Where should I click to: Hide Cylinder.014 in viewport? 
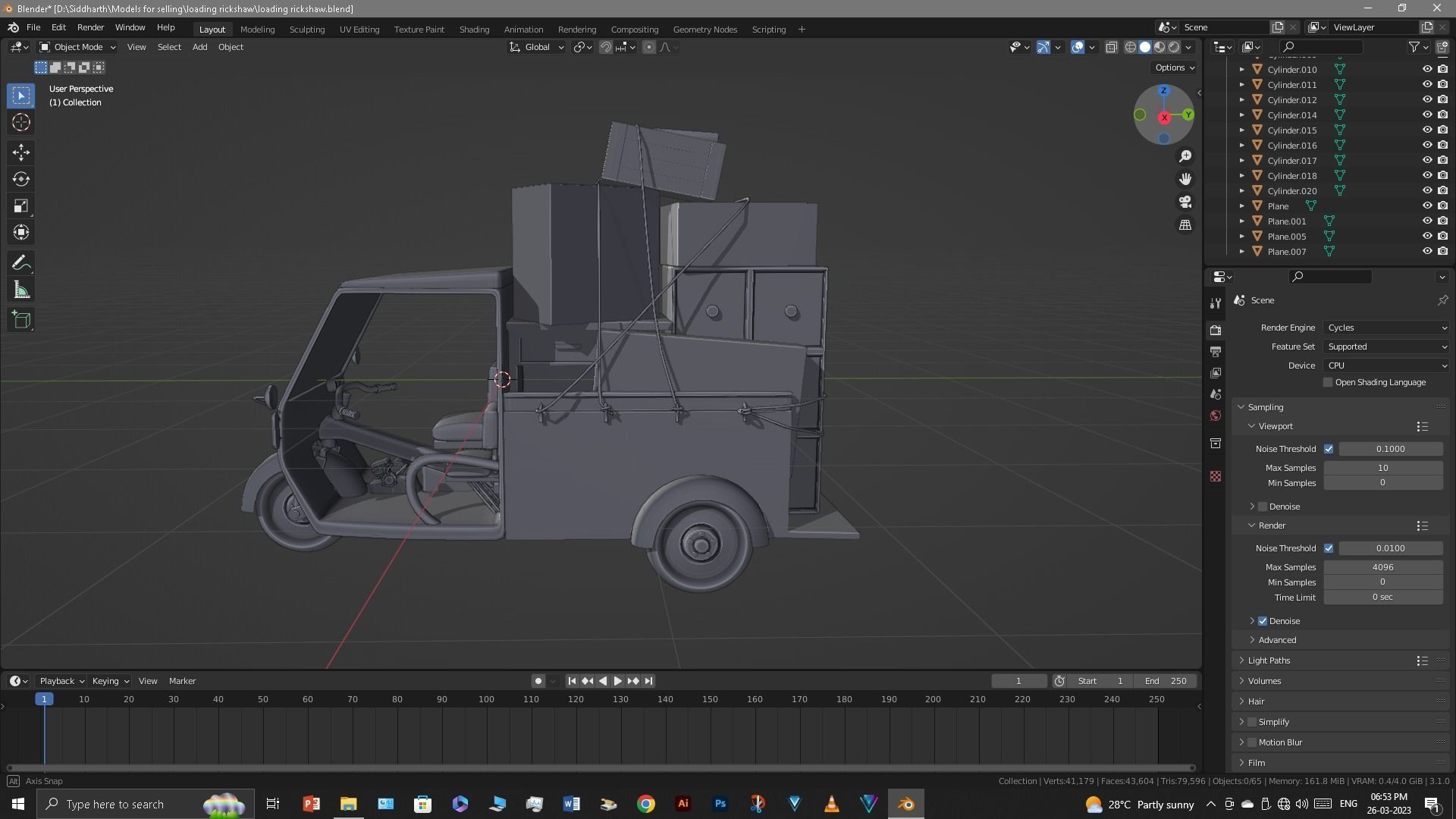[1426, 115]
